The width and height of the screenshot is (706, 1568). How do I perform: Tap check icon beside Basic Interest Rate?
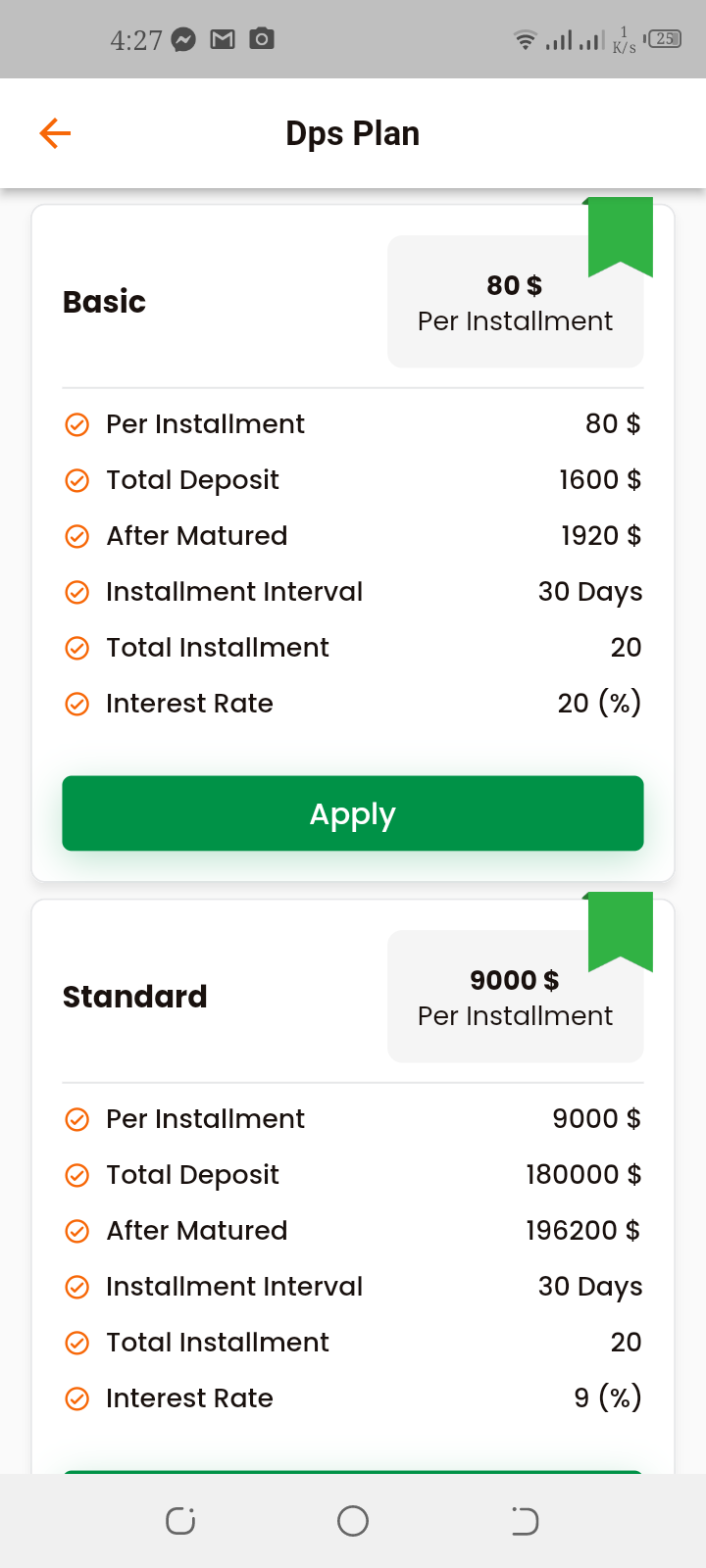[x=76, y=704]
